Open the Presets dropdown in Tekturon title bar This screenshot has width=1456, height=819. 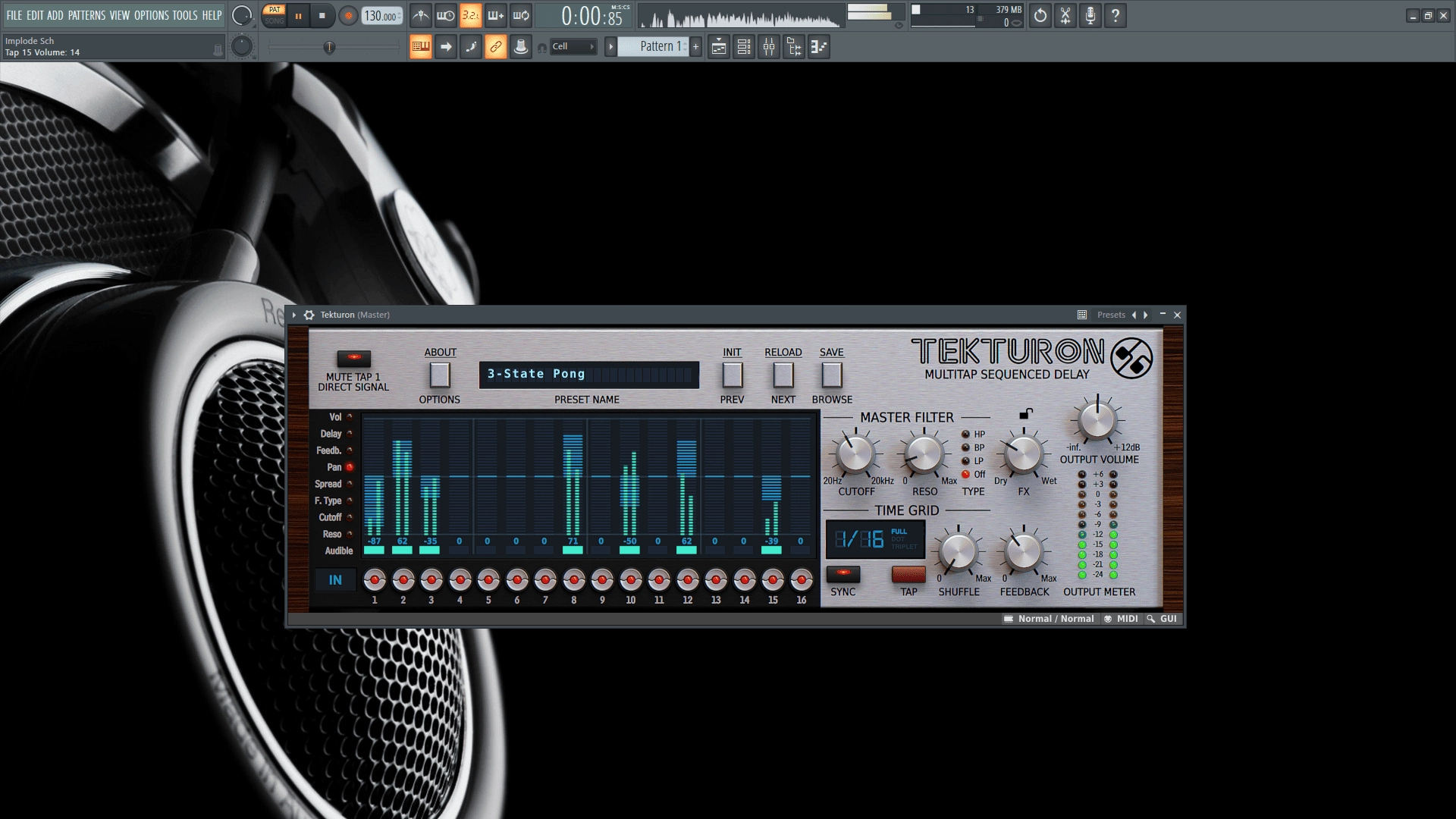1111,315
